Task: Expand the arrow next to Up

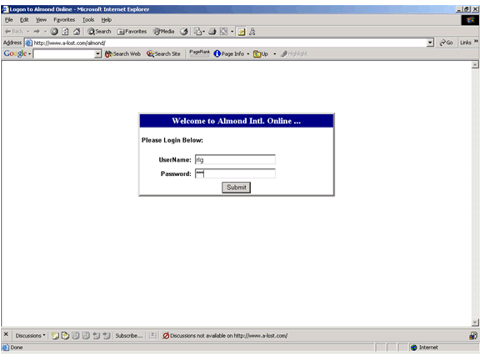Action: tap(275, 54)
